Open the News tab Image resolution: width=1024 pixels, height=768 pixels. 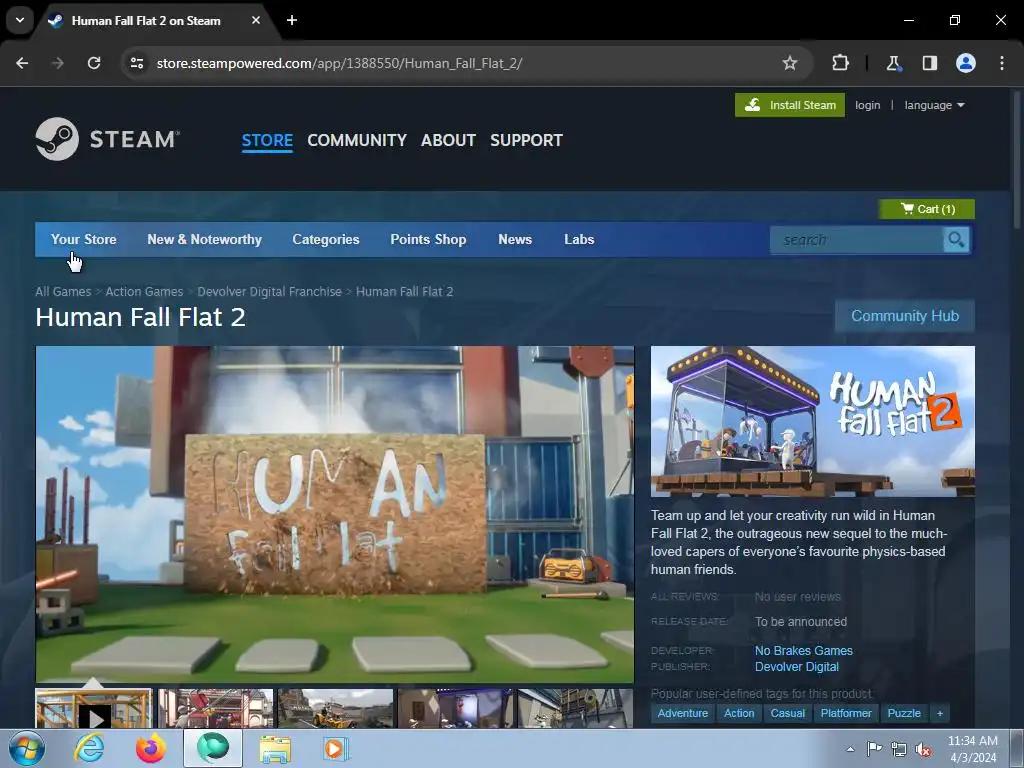(x=515, y=240)
